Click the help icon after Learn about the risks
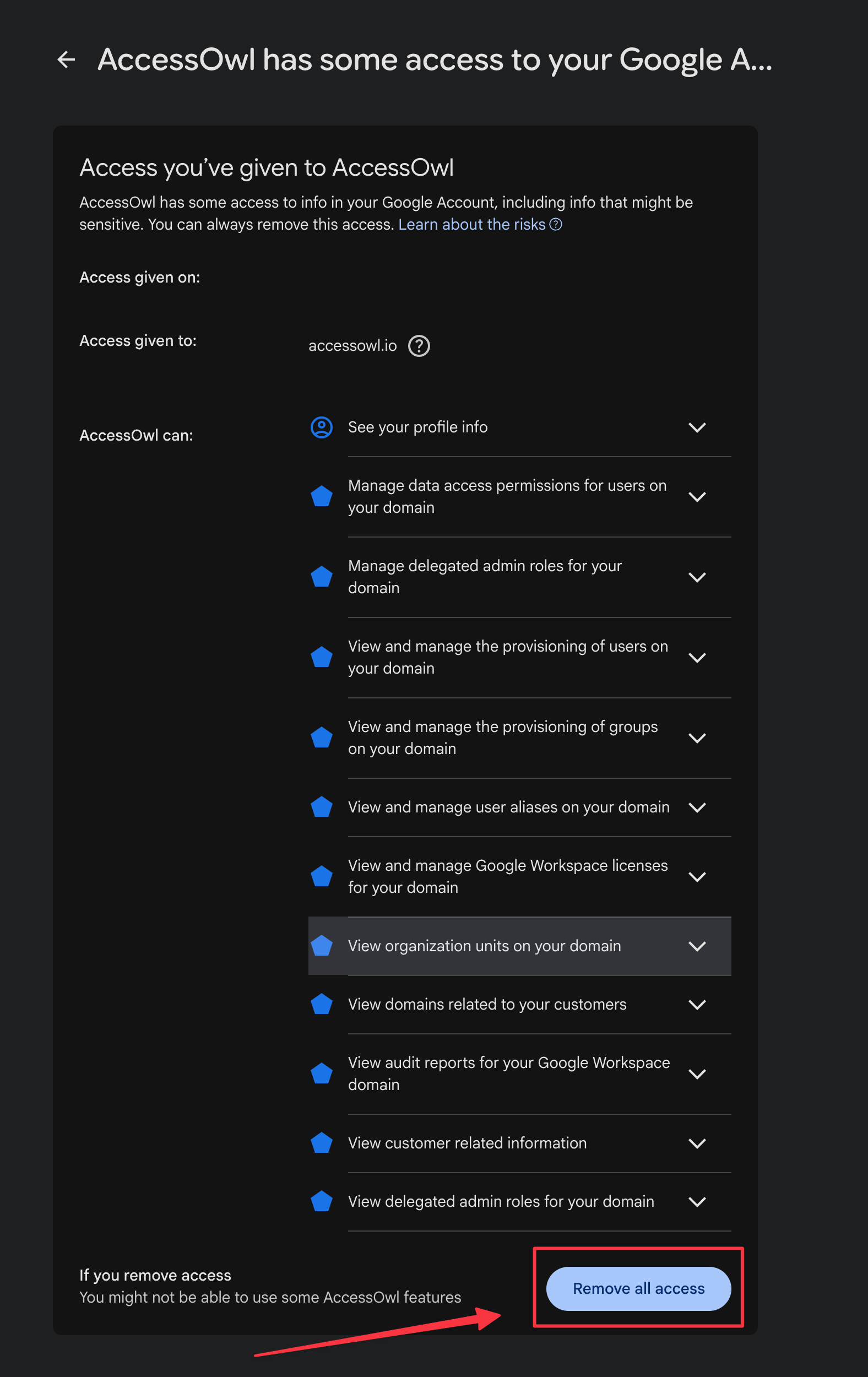This screenshot has width=868, height=1377. tap(556, 224)
